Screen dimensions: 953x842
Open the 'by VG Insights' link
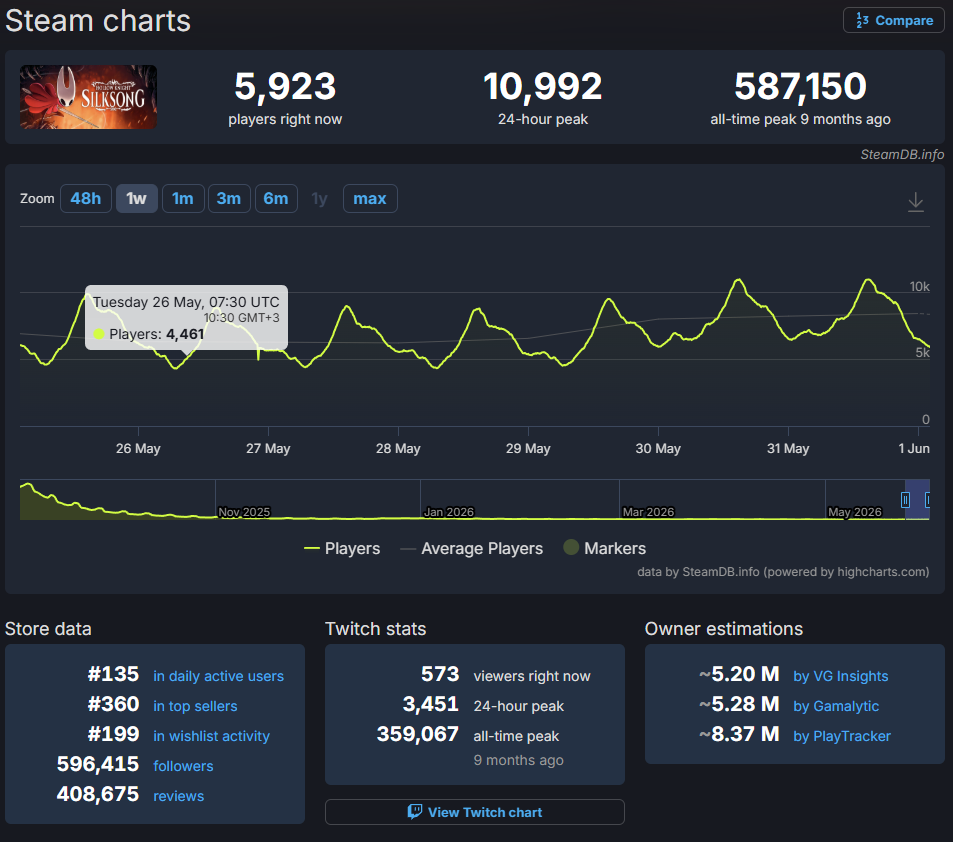tap(841, 676)
